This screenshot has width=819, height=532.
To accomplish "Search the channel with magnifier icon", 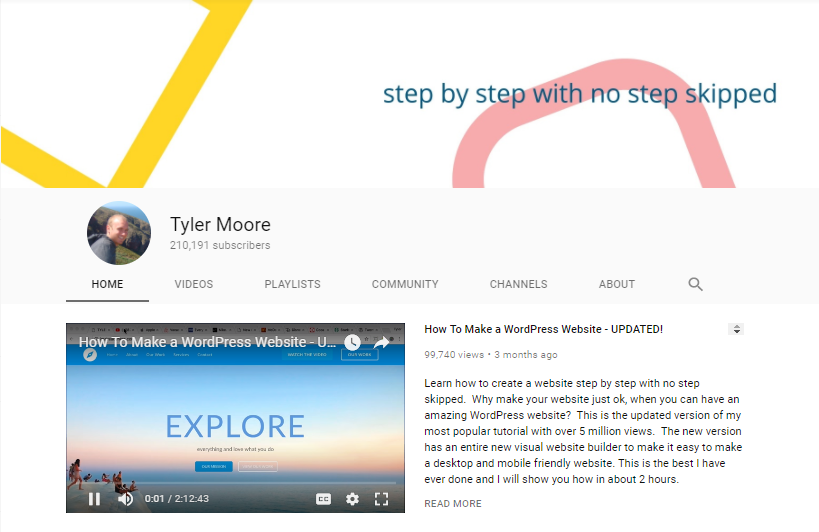I will 695,284.
